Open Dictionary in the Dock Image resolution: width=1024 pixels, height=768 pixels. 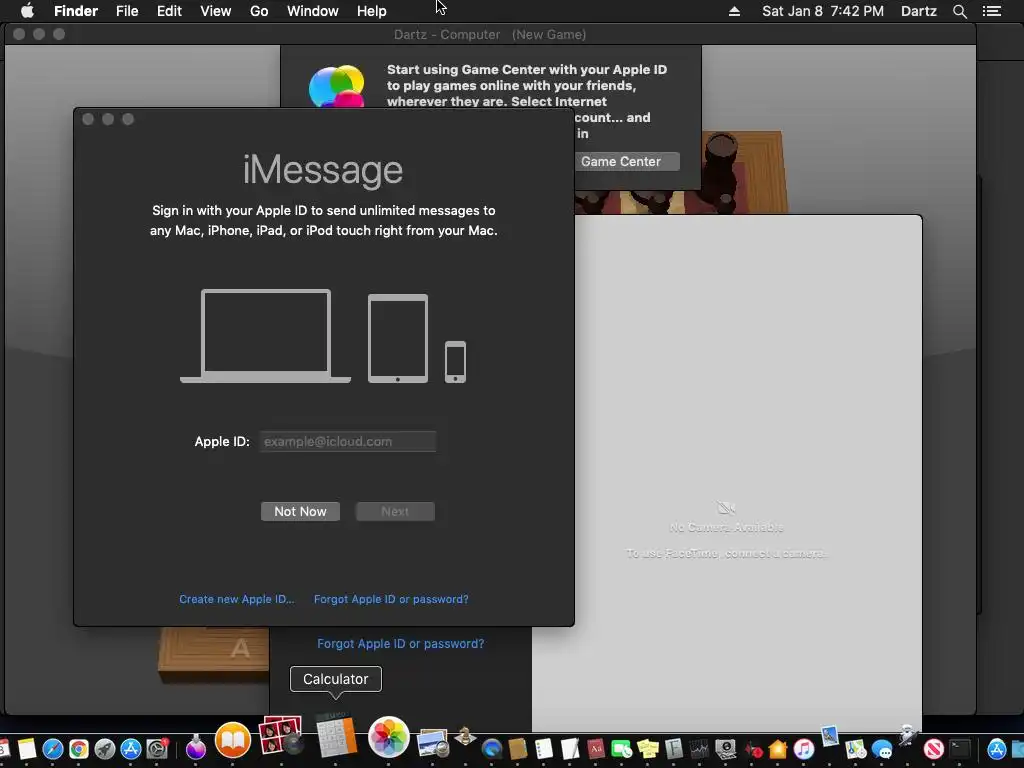596,749
